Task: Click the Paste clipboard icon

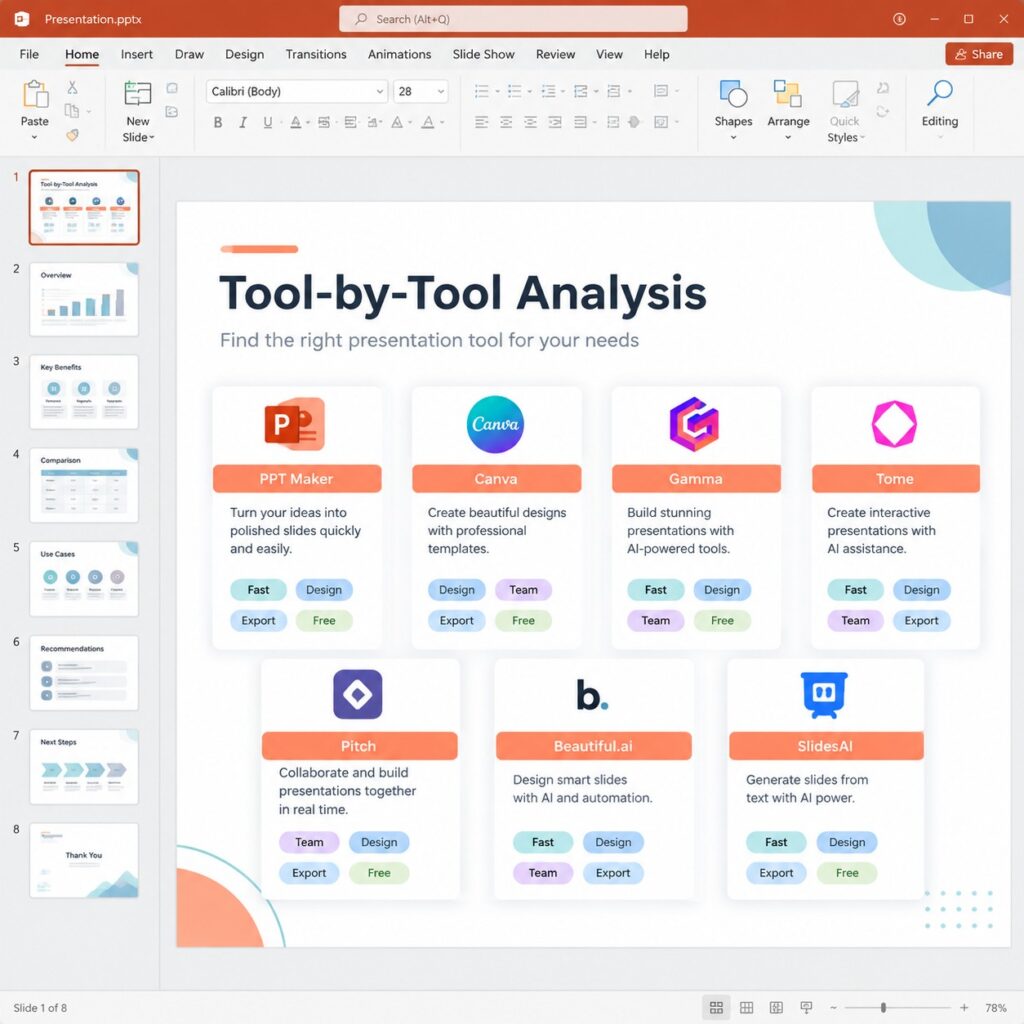Action: (35, 94)
